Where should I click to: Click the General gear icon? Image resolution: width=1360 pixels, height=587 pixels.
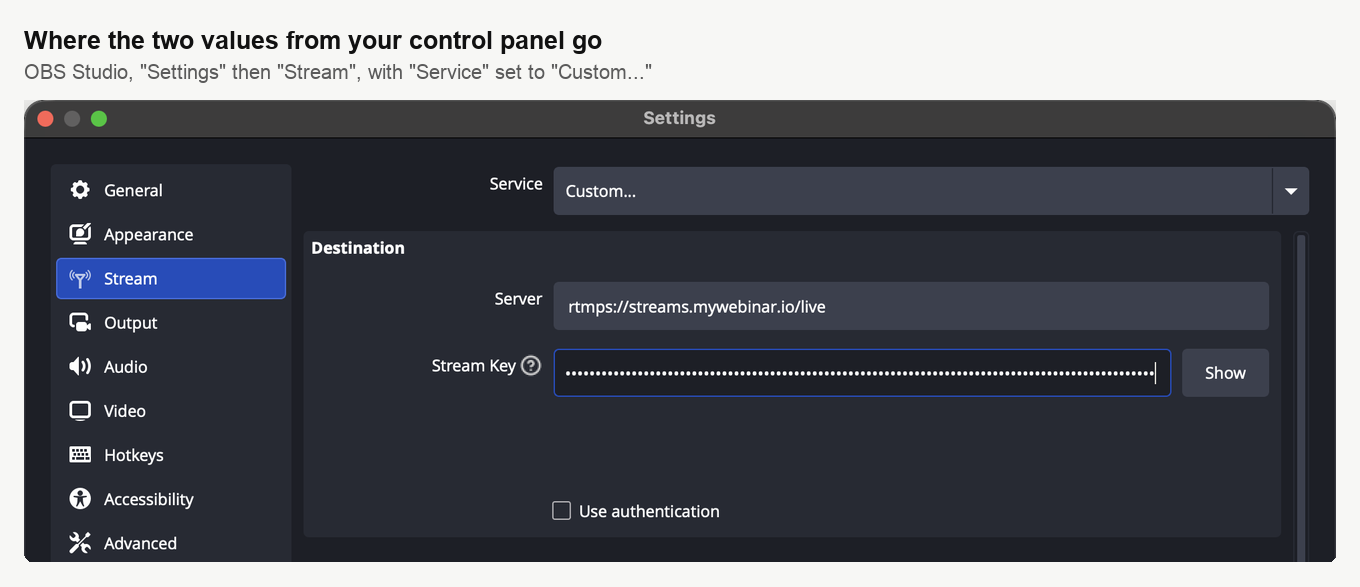pos(80,190)
